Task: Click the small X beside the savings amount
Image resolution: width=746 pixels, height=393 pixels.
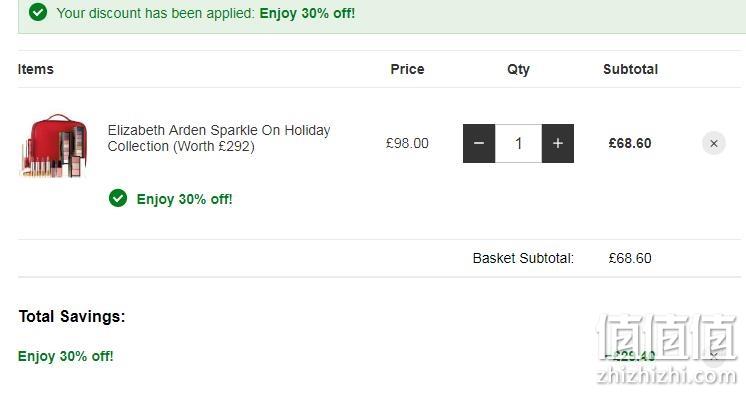Action: click(x=714, y=356)
